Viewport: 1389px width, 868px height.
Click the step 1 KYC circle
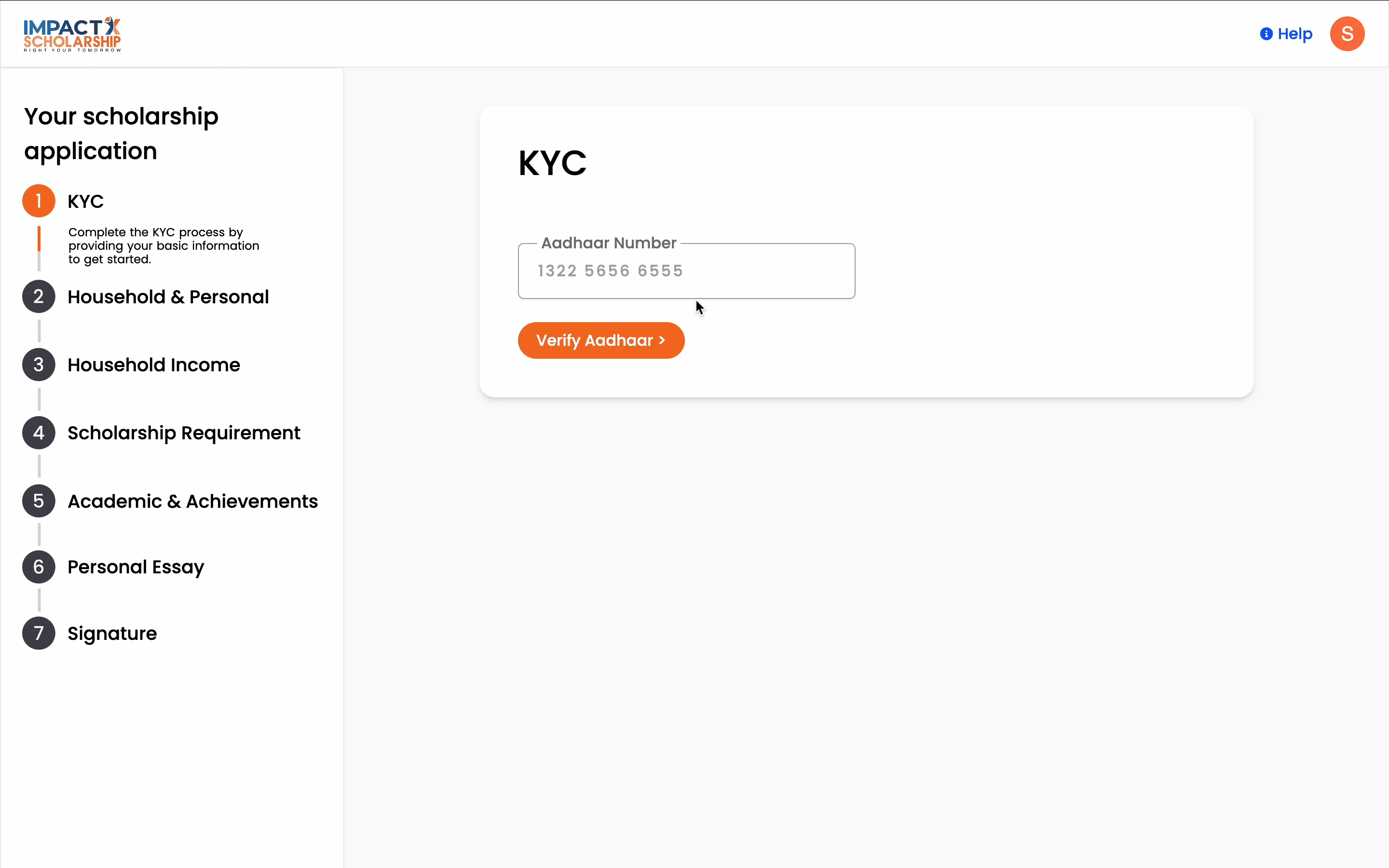tap(39, 201)
